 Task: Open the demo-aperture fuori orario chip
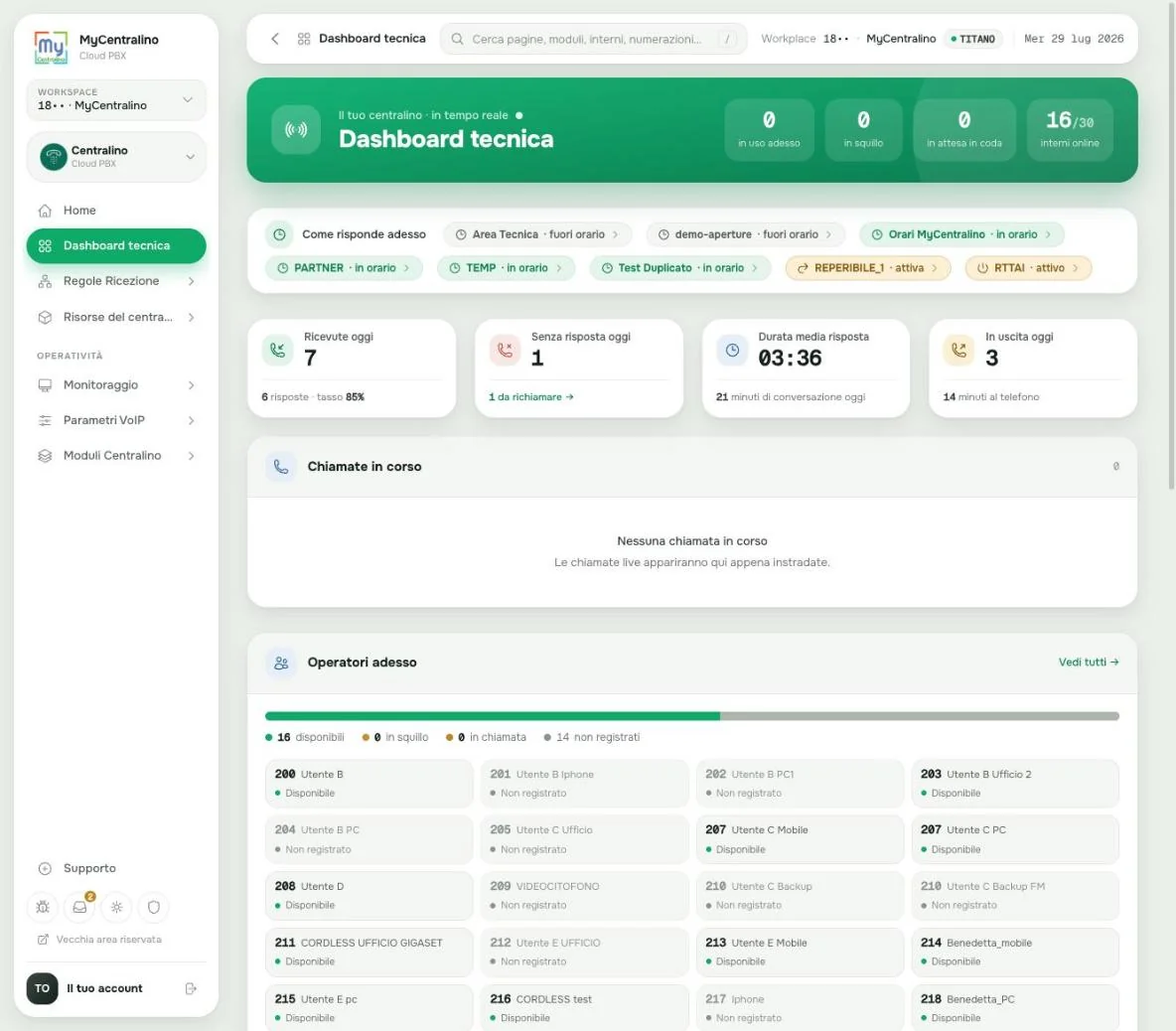(746, 234)
